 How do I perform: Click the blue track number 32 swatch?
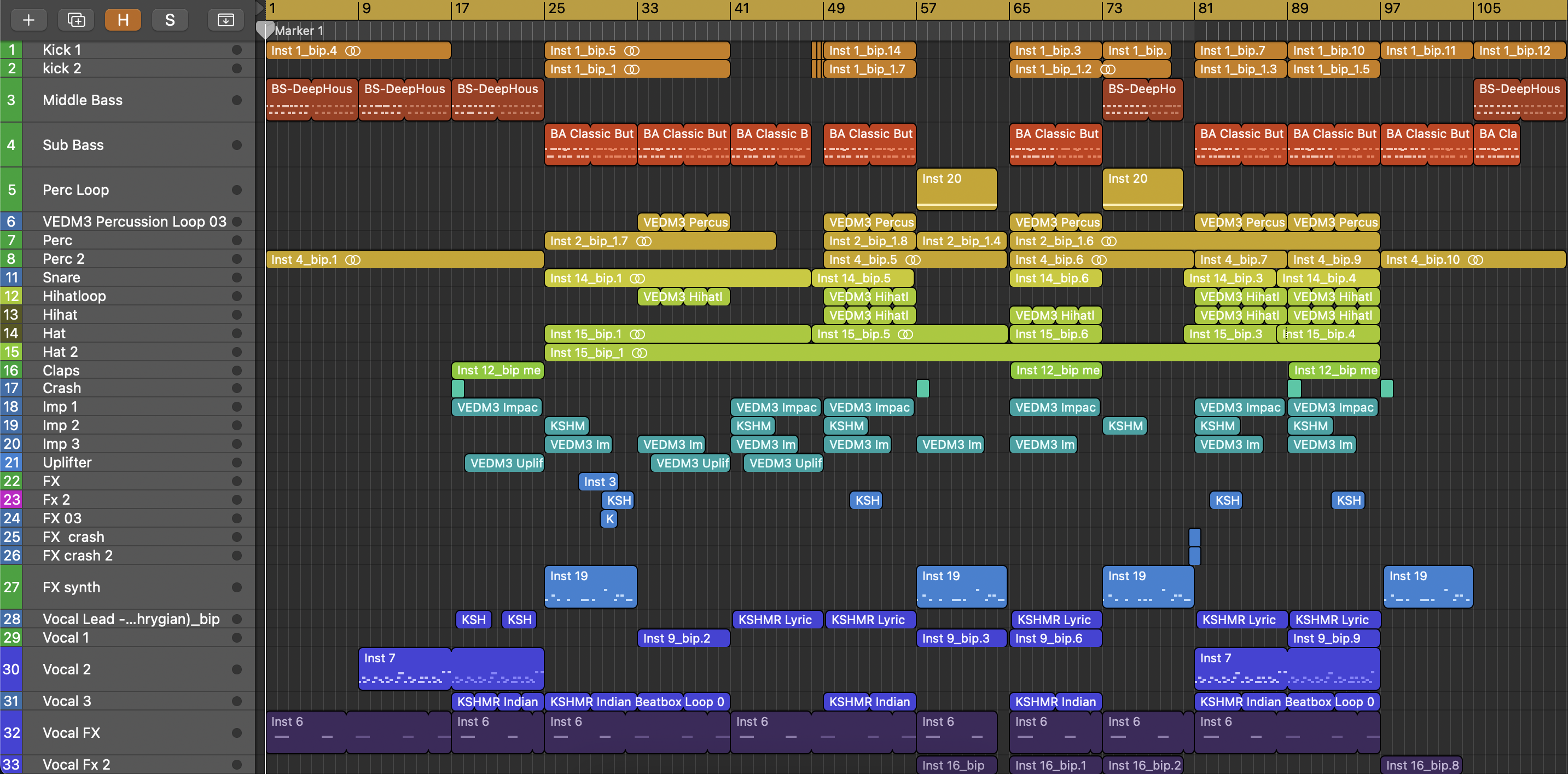tap(11, 732)
